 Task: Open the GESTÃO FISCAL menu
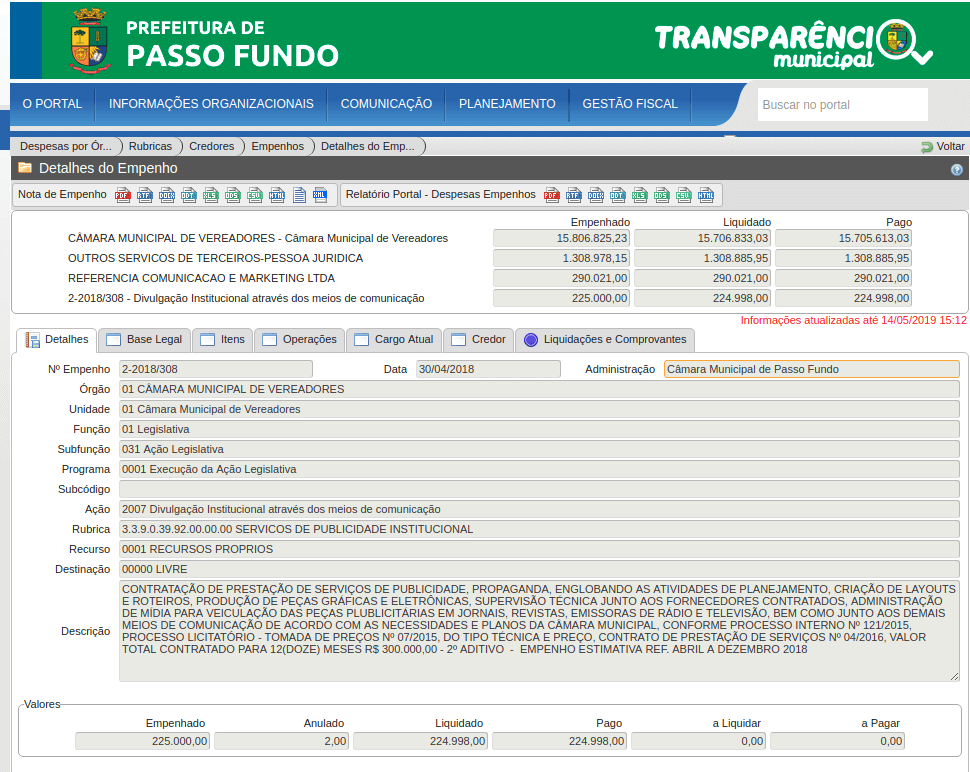(x=630, y=104)
